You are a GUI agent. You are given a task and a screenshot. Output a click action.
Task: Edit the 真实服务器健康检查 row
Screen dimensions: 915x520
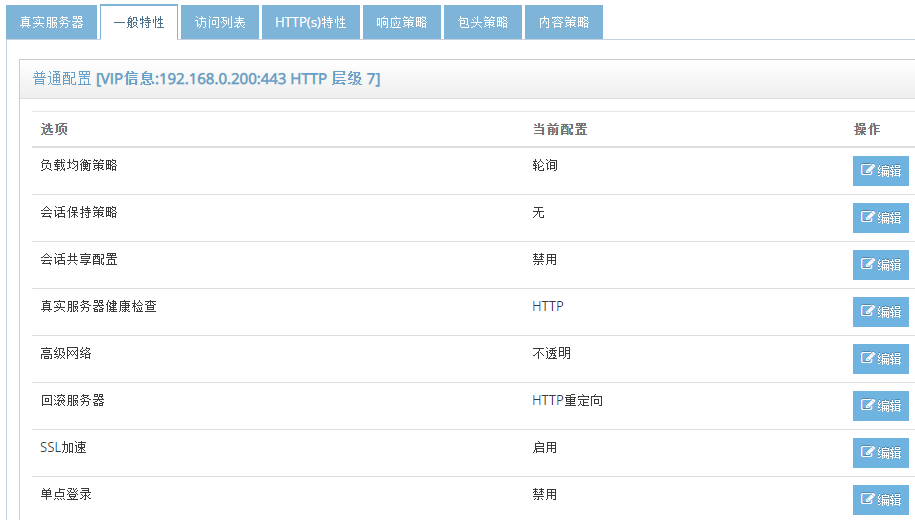pos(880,312)
